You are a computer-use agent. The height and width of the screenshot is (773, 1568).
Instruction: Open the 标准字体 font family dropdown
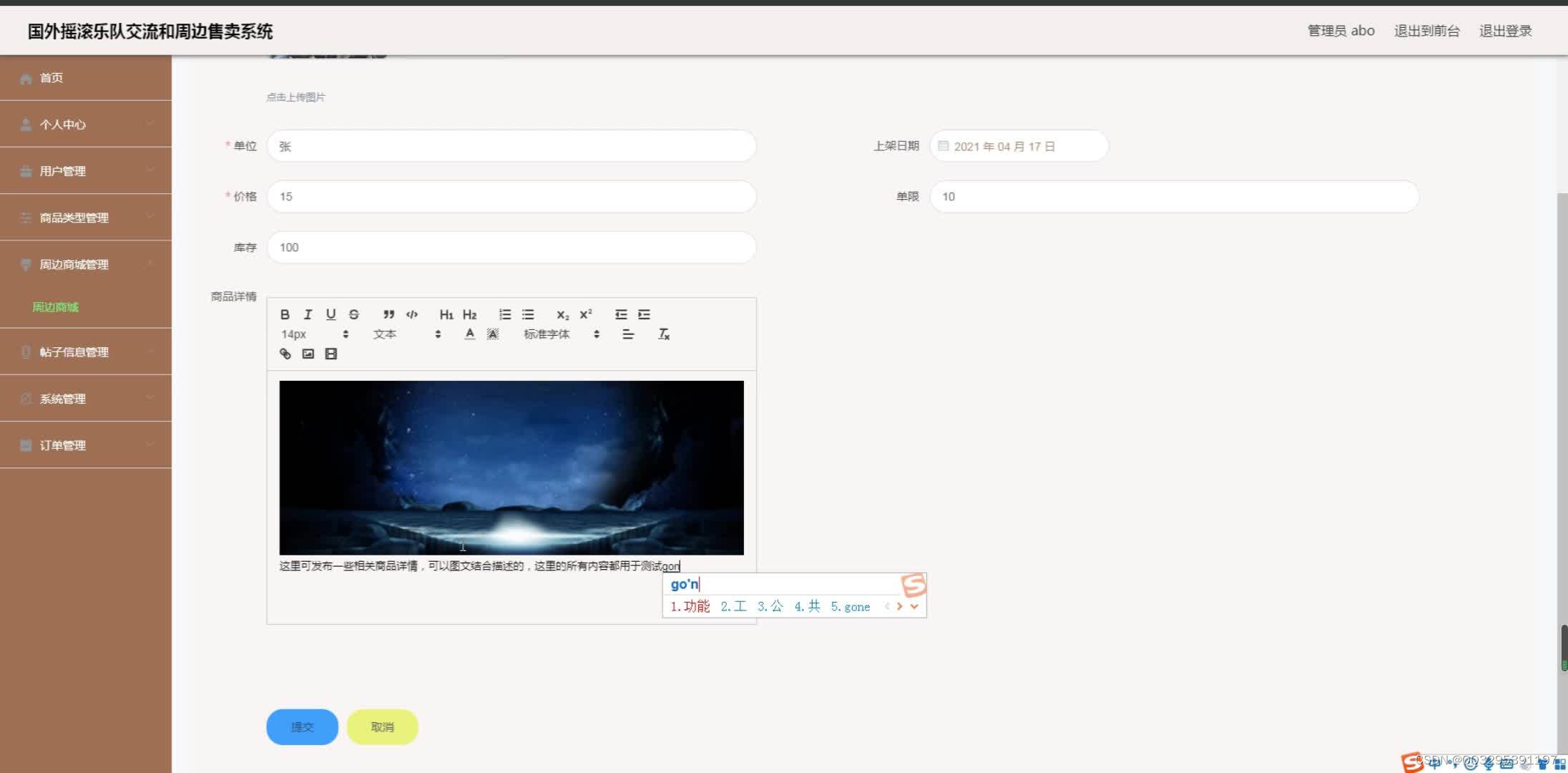tap(561, 334)
